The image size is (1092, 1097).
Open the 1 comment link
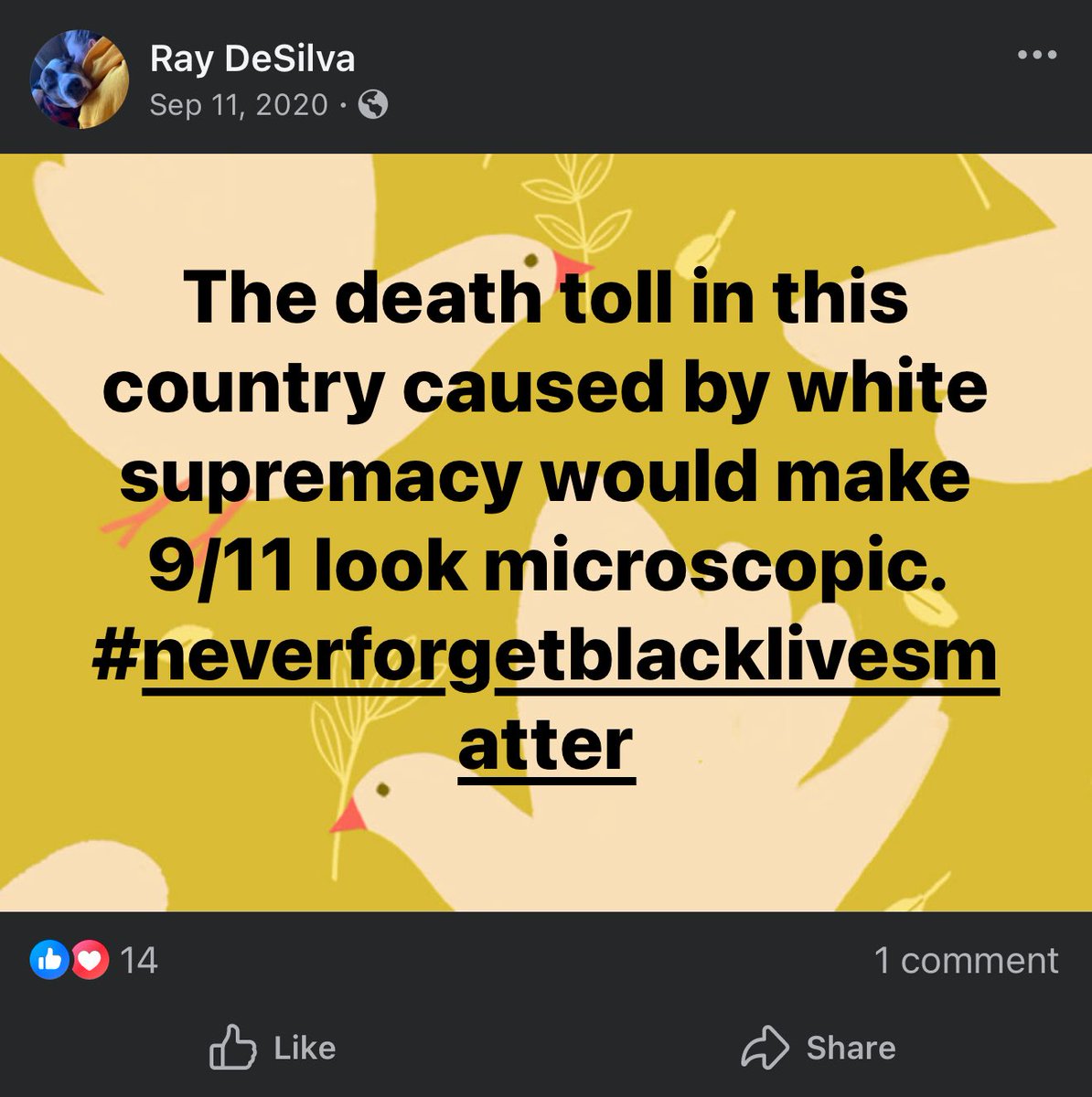(x=966, y=961)
